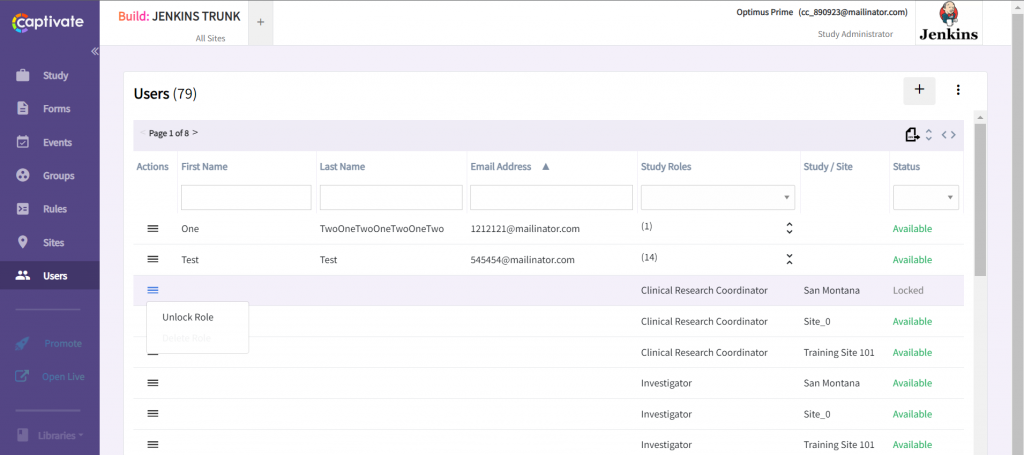The image size is (1024, 455).
Task: Open a new build tab with plus
Action: click(x=261, y=22)
